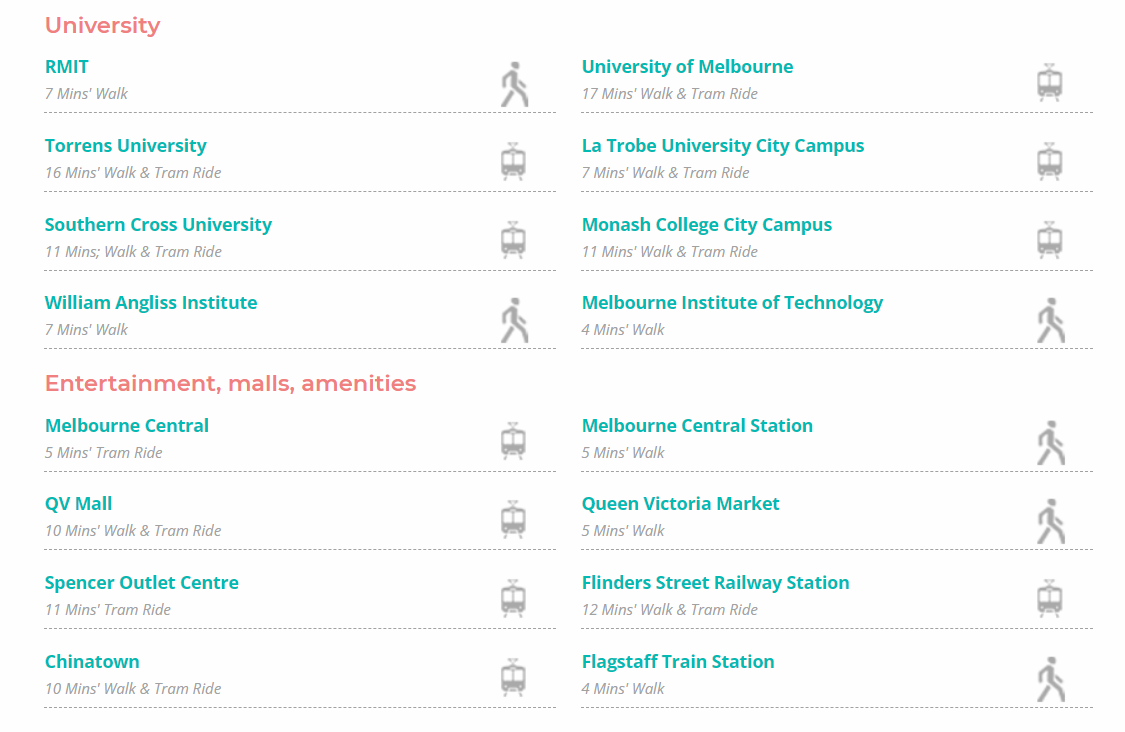Click the tram icon beside Flinders Street Railway Station
Image resolution: width=1125 pixels, height=732 pixels.
point(1050,599)
